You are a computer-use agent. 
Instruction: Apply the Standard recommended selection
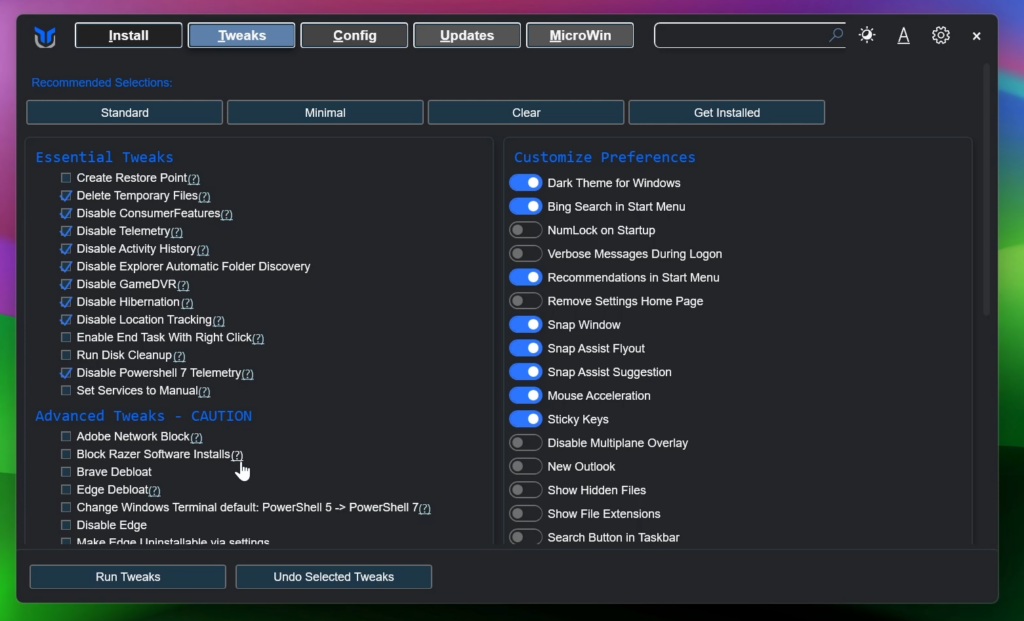click(x=125, y=113)
